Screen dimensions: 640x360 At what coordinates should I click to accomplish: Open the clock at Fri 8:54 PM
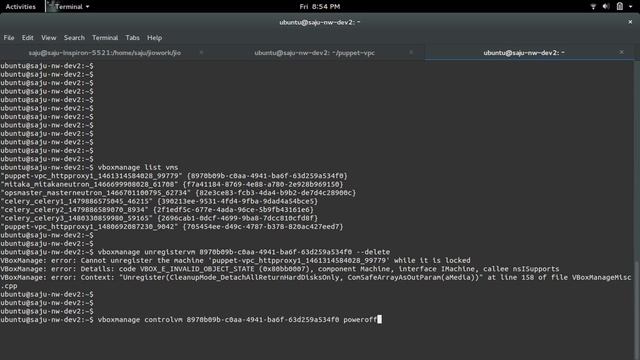point(320,7)
